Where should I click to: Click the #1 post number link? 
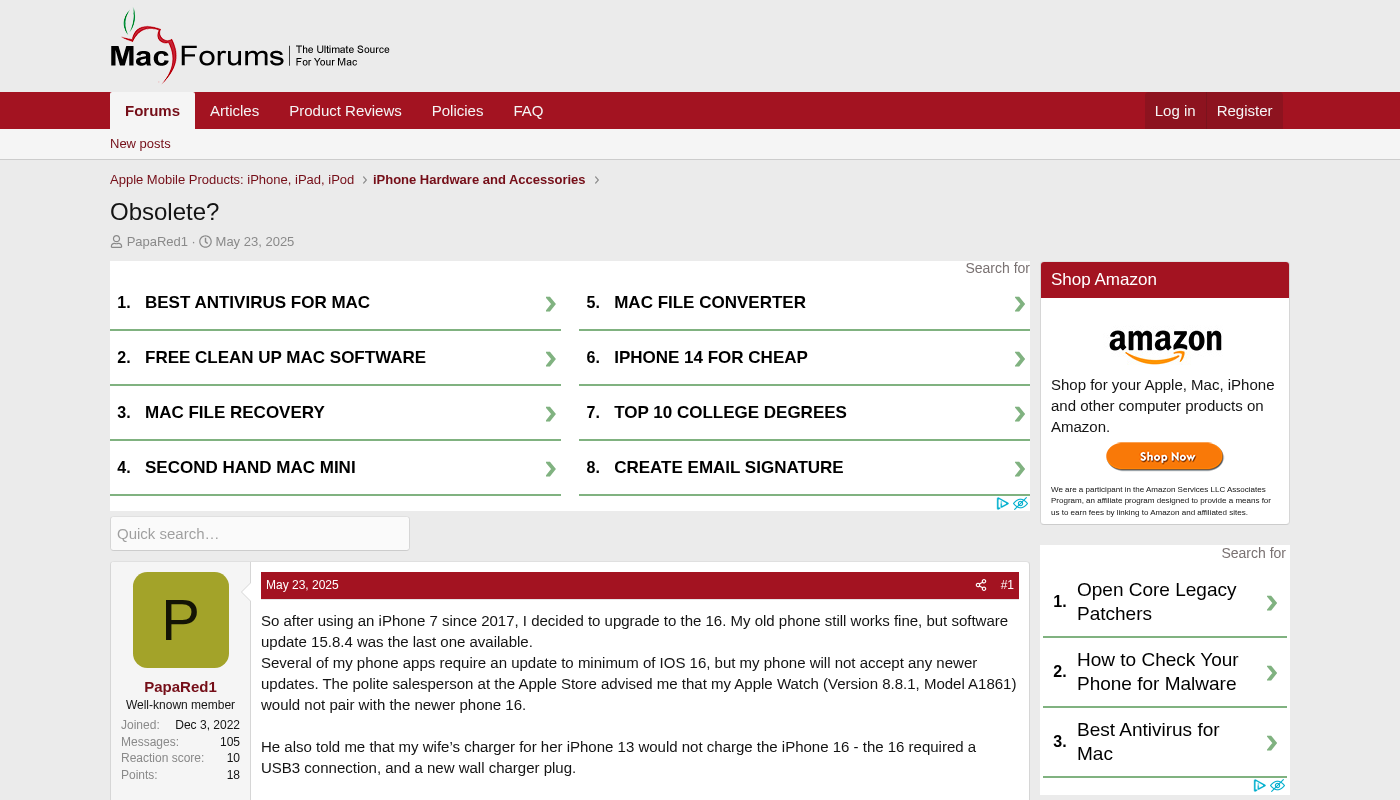tap(1007, 585)
